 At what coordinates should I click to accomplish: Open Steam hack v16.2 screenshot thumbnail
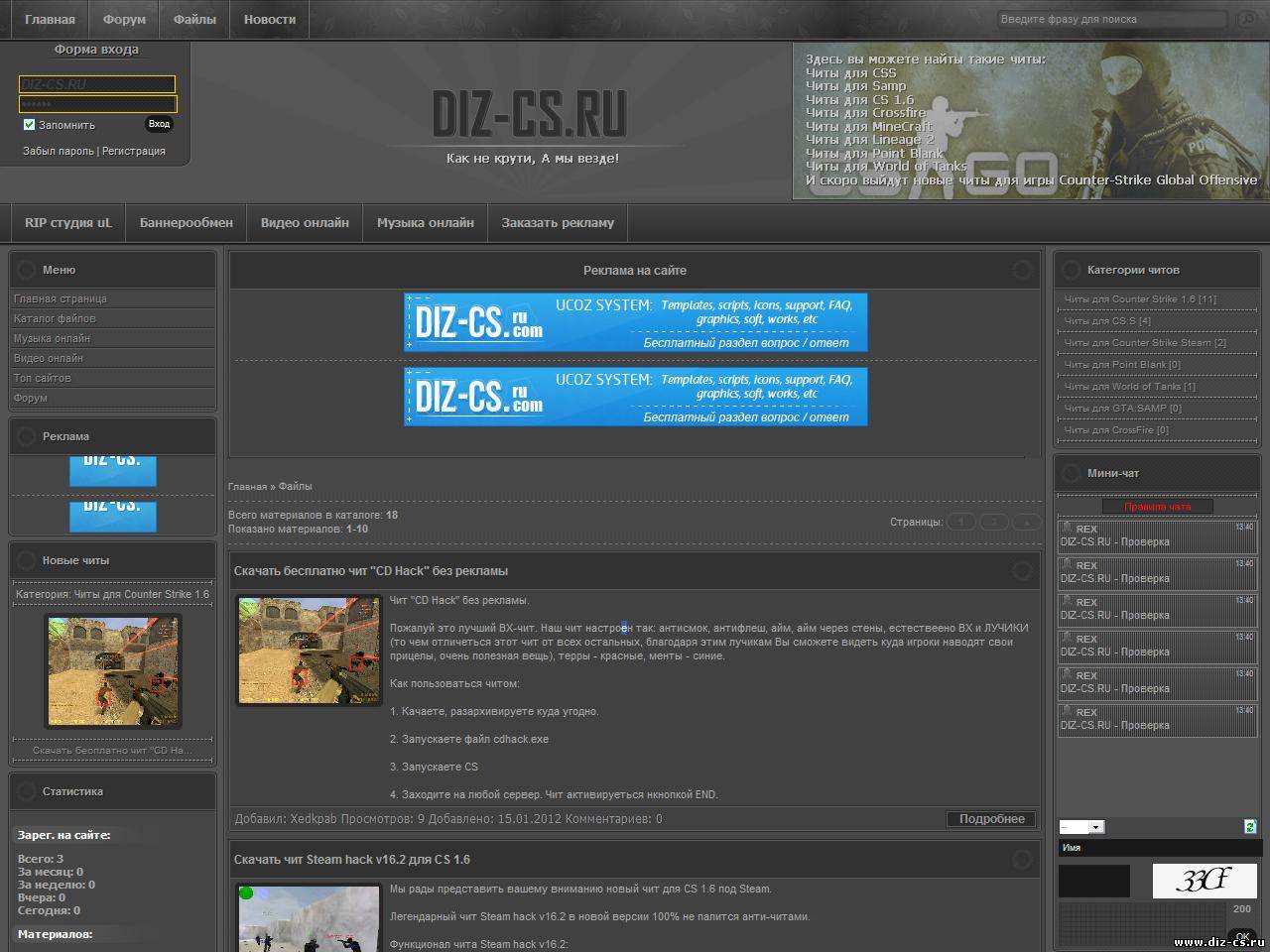[309, 917]
